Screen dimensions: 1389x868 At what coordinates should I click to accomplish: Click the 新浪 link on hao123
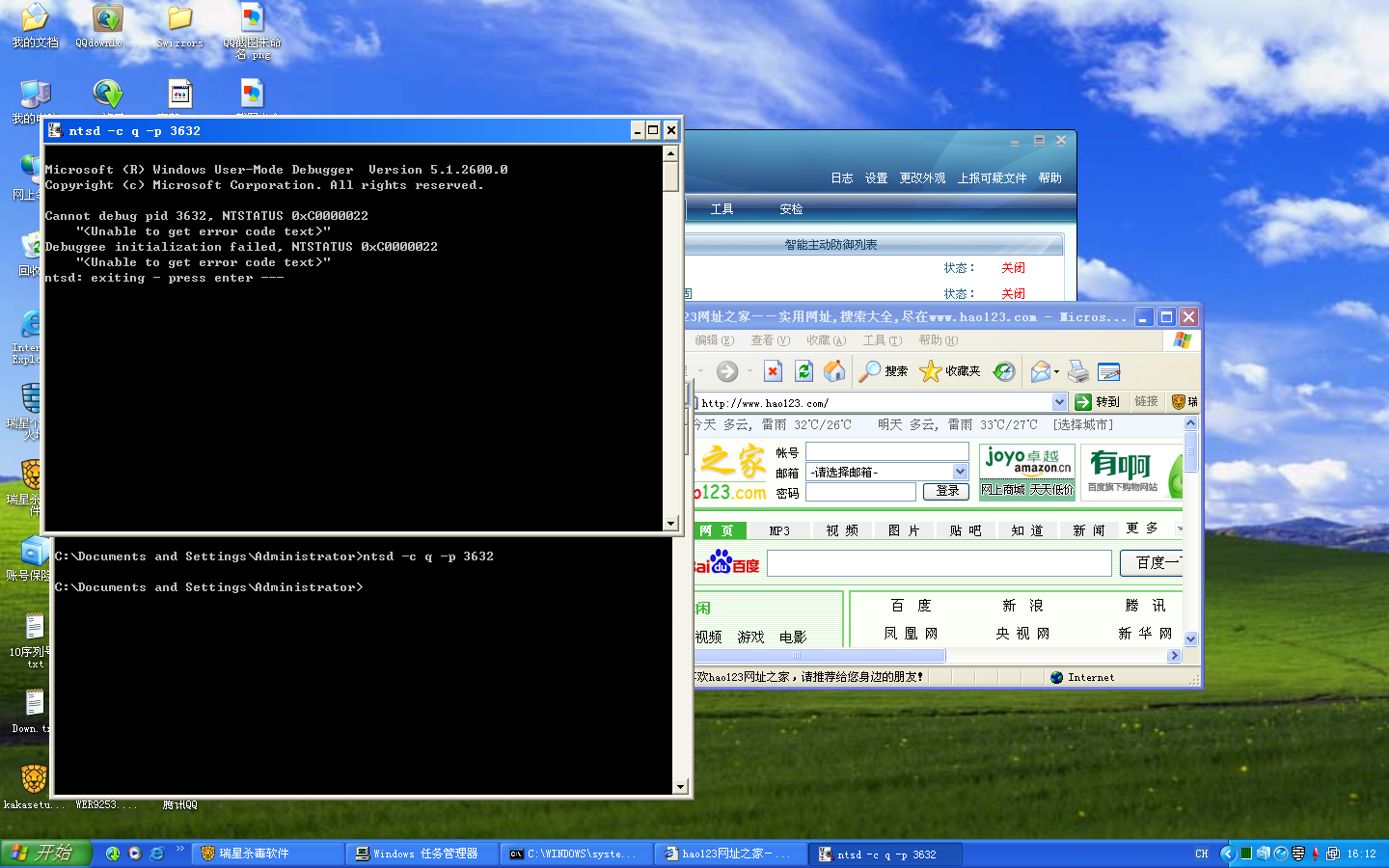[x=1022, y=606]
